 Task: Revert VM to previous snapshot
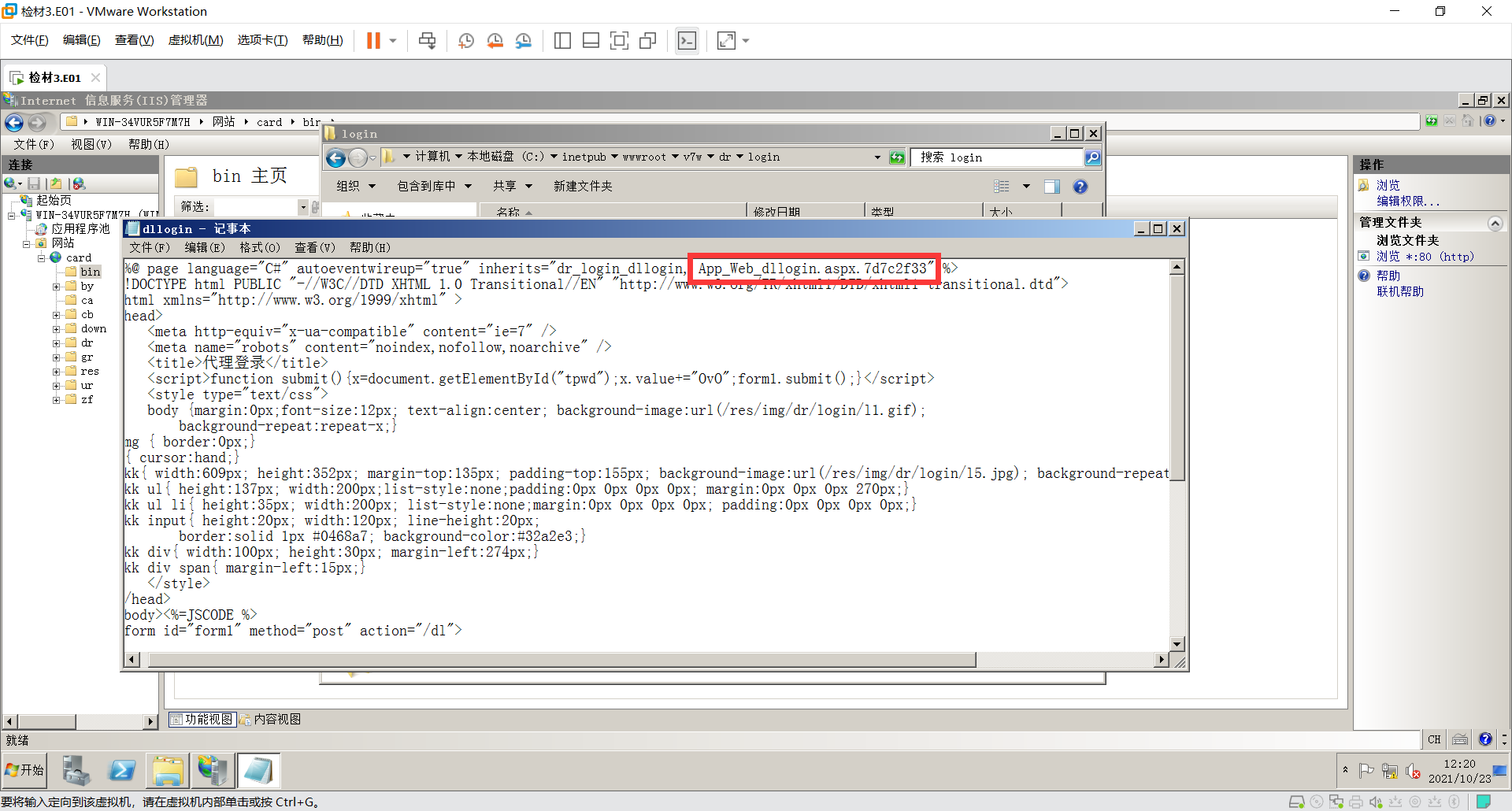(495, 40)
